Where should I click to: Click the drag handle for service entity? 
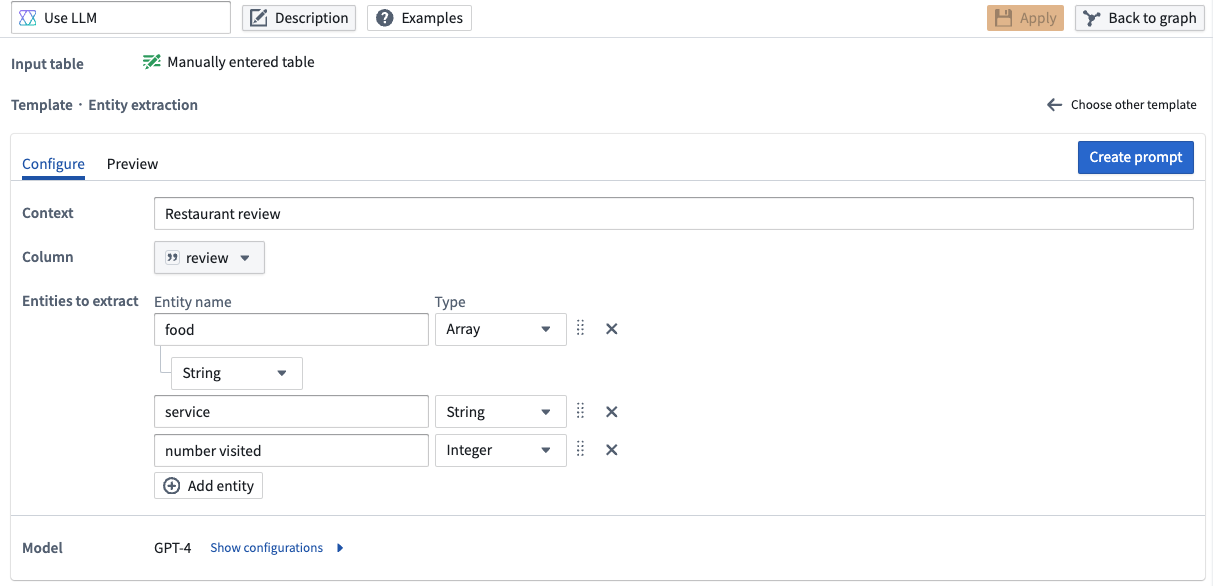point(581,412)
